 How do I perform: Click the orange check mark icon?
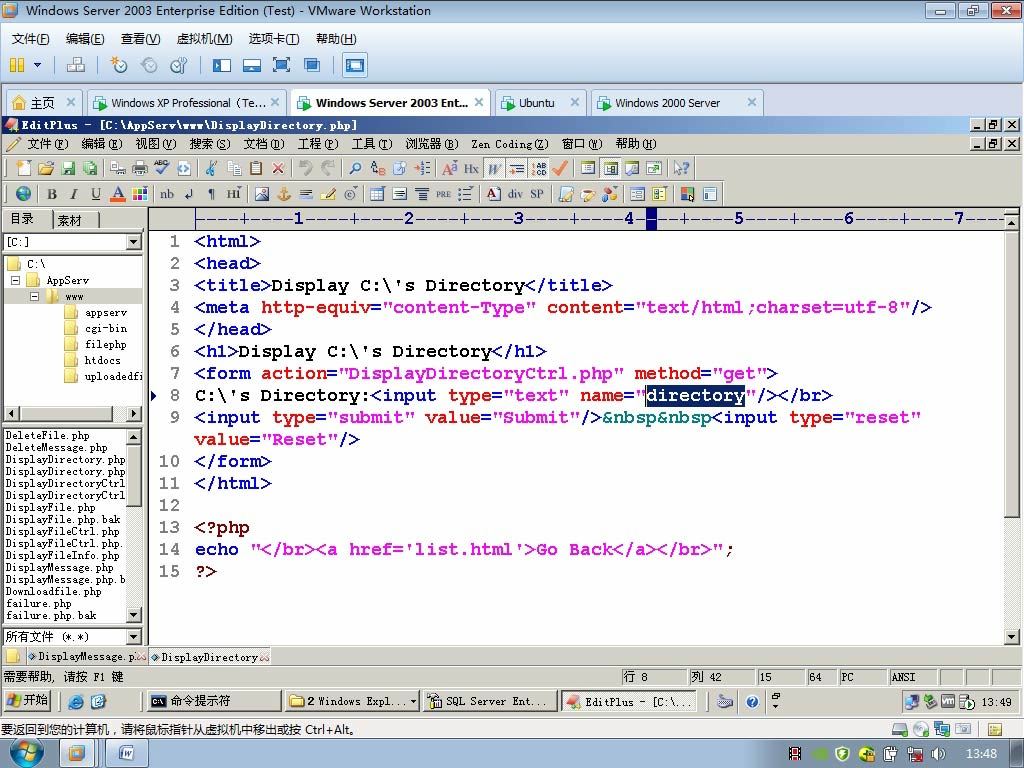click(560, 168)
